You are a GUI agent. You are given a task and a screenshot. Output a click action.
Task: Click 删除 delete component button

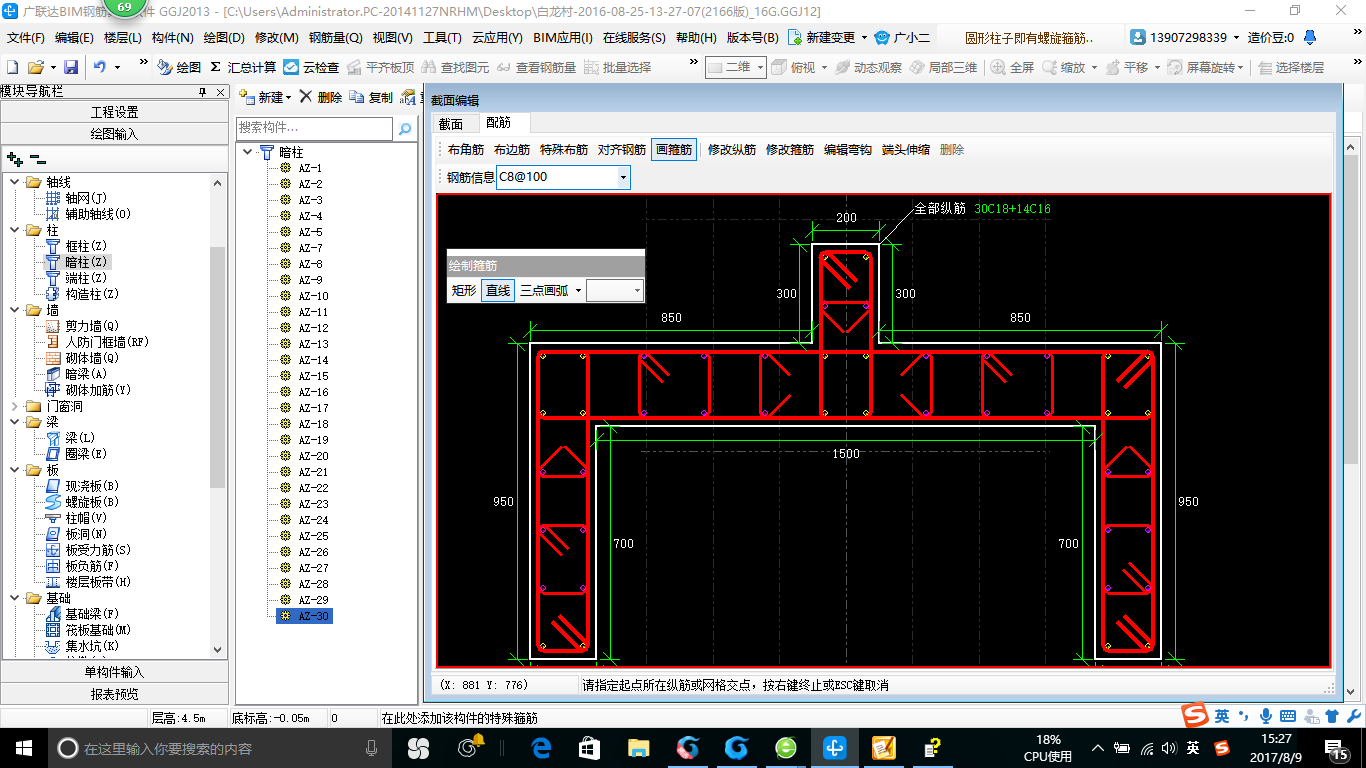(x=321, y=97)
